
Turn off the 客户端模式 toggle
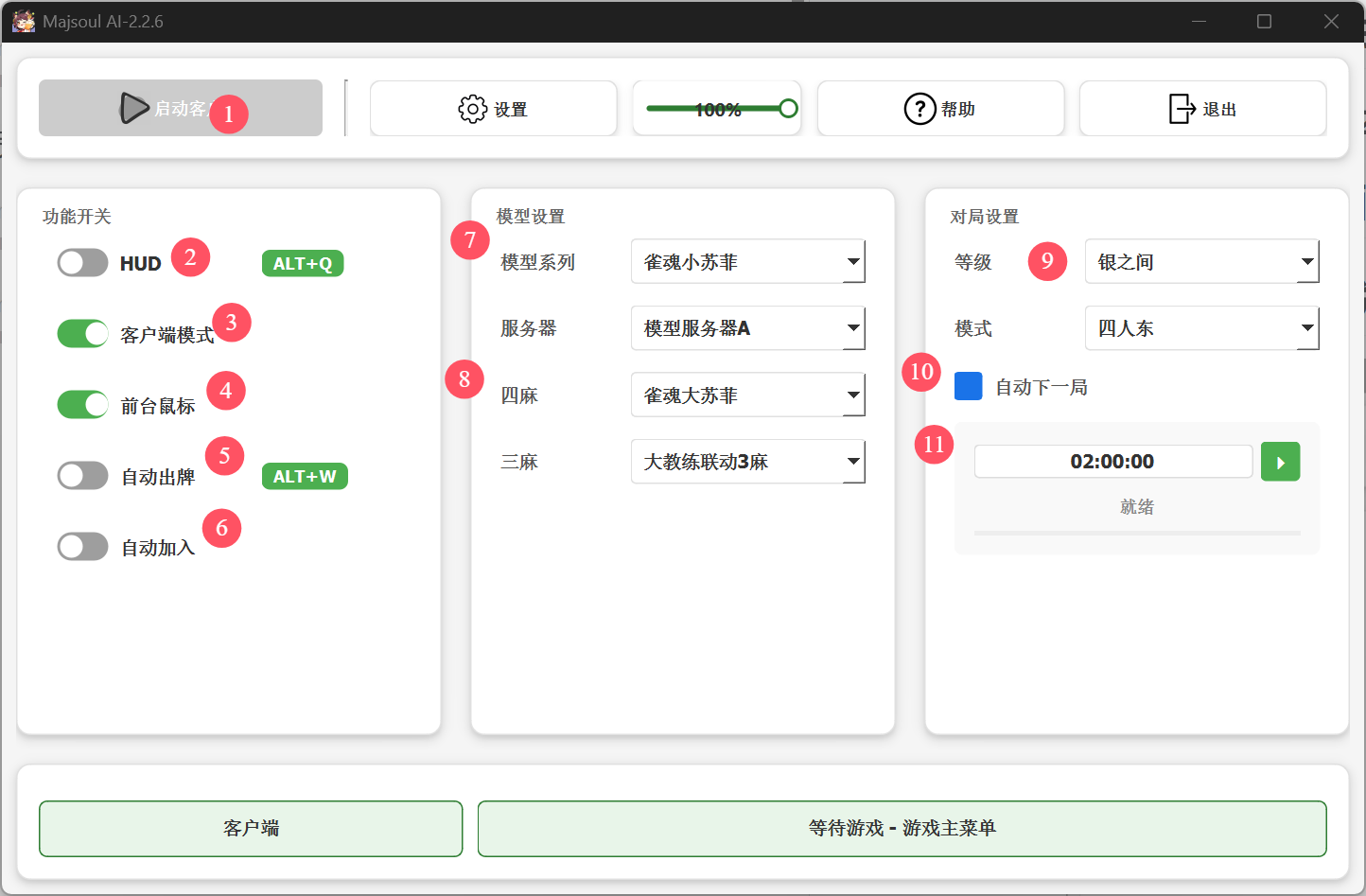pyautogui.click(x=82, y=334)
